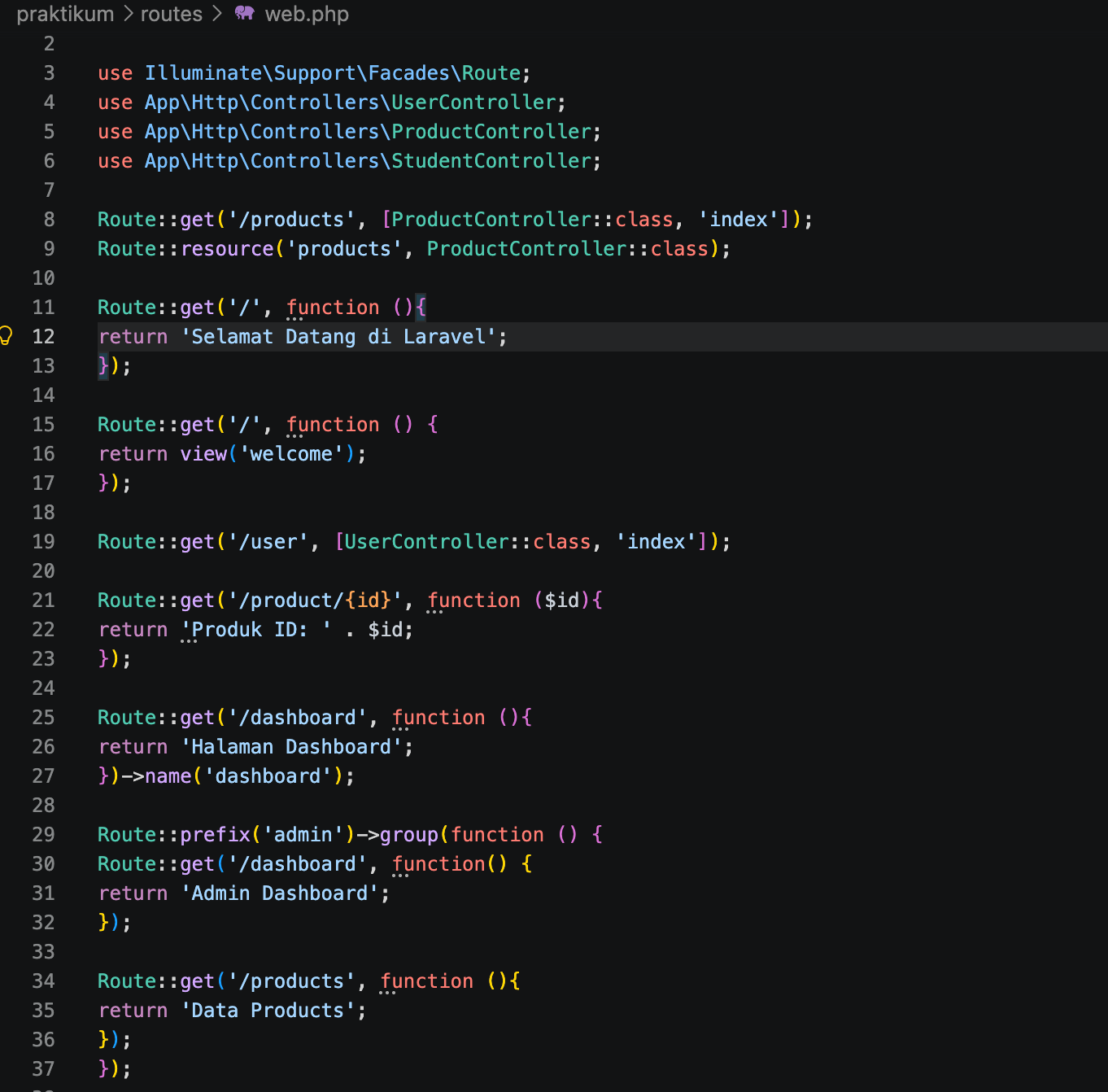
Task: Click the '/user' route path string
Action: [x=268, y=541]
